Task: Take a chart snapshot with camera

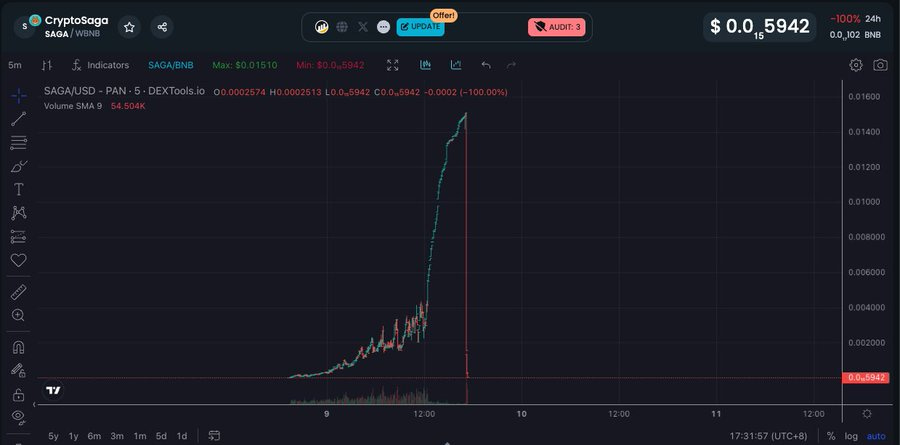Action: tap(880, 65)
